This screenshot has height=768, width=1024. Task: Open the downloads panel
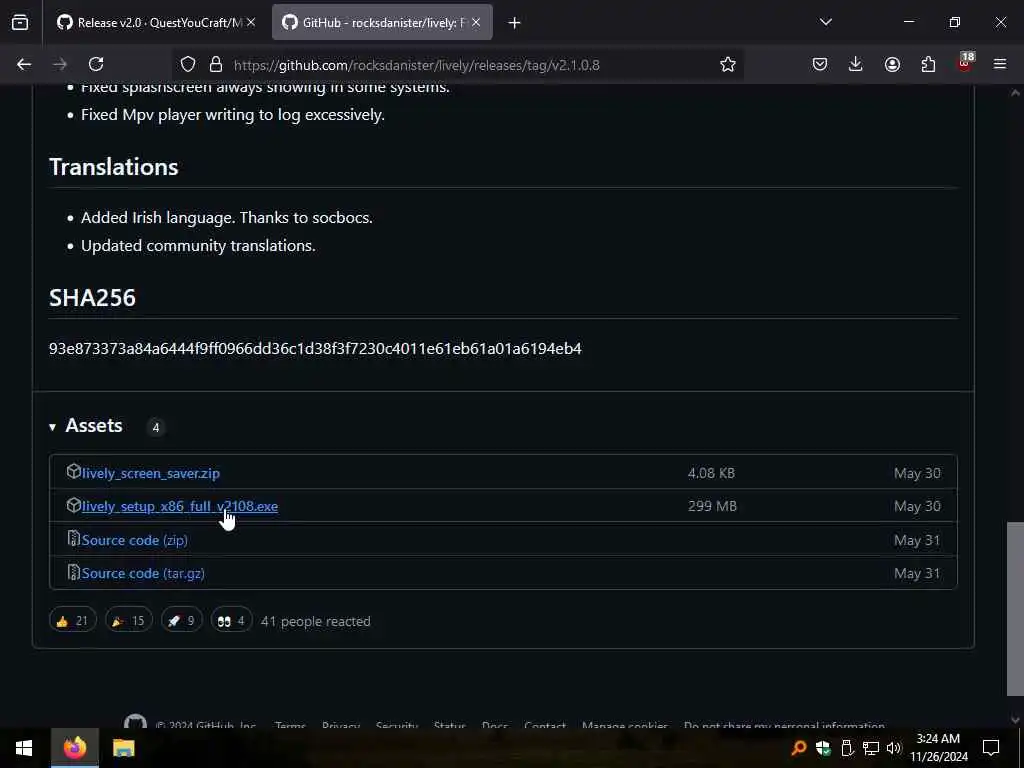pos(856,64)
